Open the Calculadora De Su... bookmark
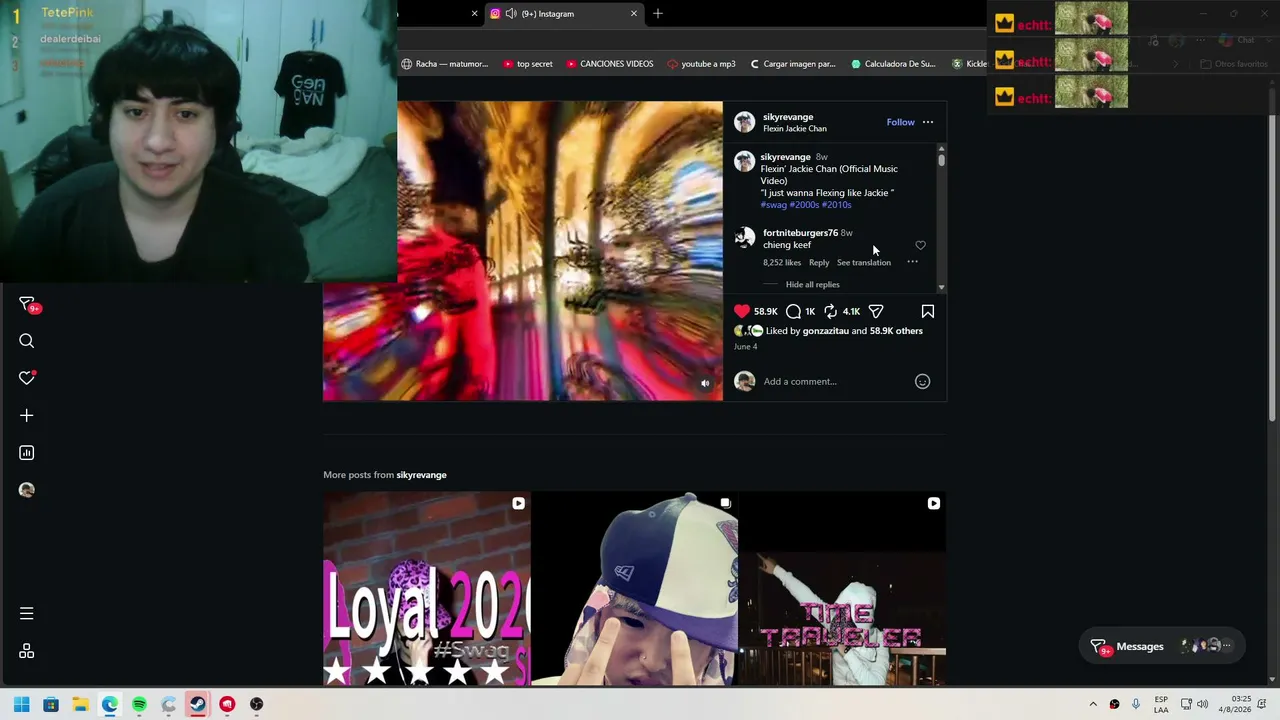1280x720 pixels. pyautogui.click(x=893, y=64)
